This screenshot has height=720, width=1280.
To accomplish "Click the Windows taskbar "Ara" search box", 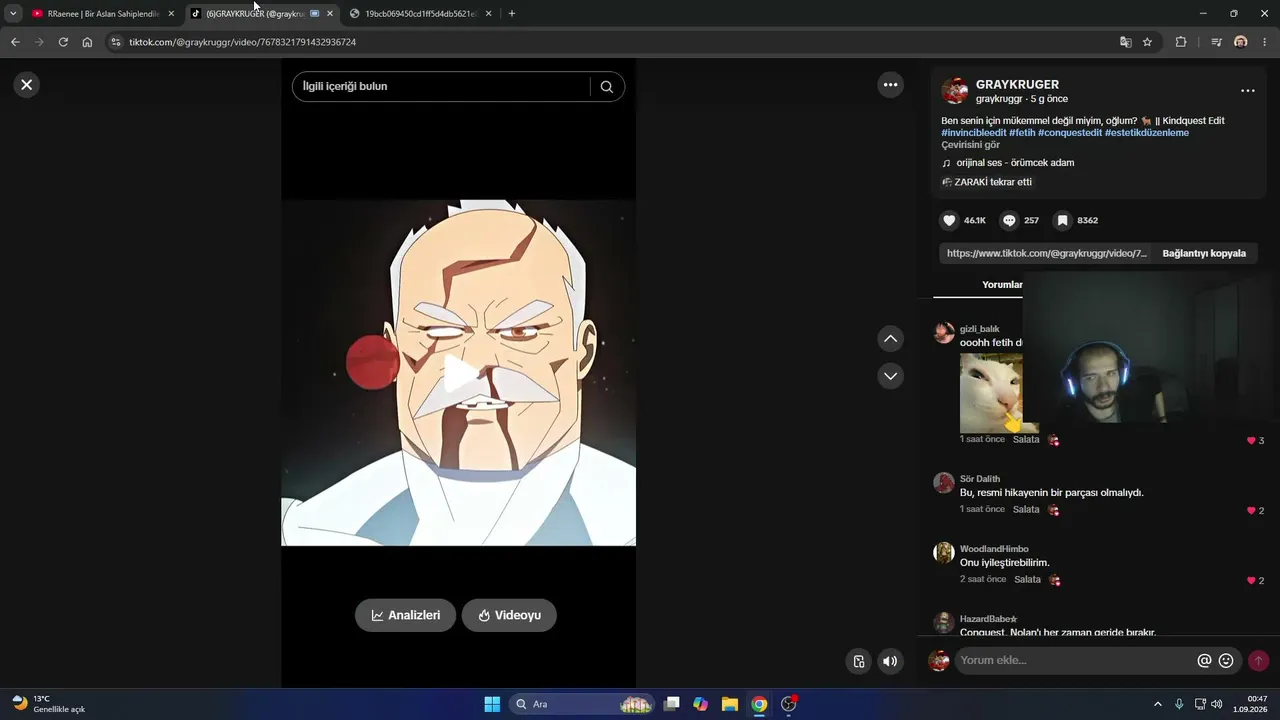I will [583, 704].
